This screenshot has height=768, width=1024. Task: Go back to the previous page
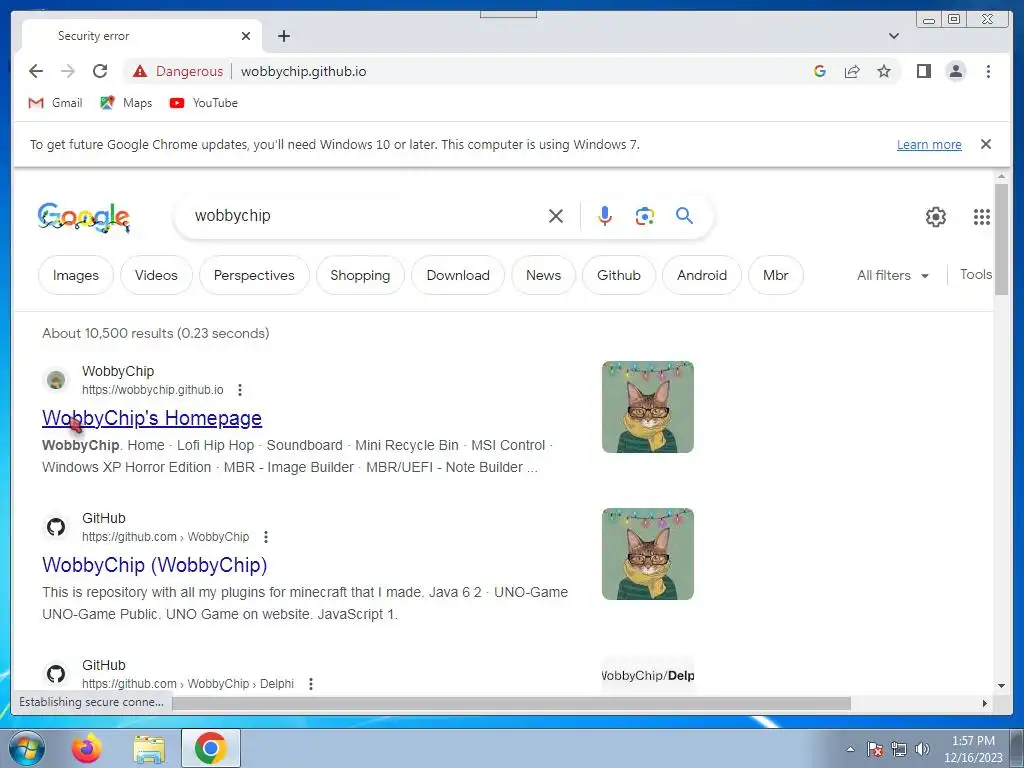coord(36,71)
